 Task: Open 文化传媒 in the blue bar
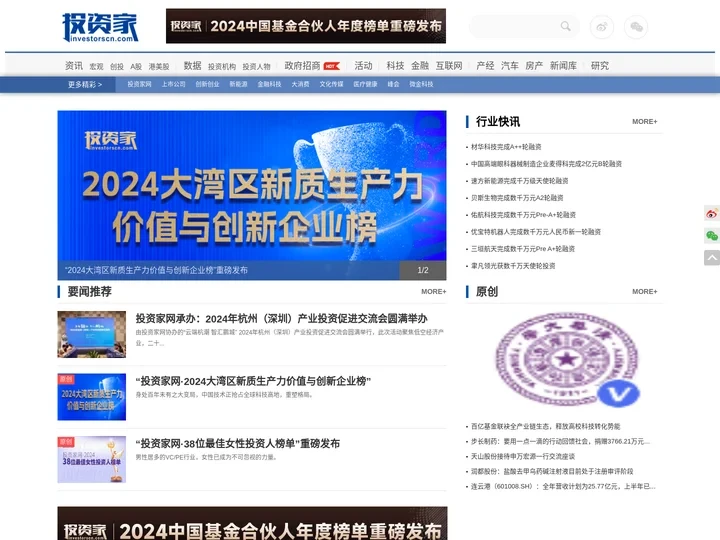coord(332,84)
